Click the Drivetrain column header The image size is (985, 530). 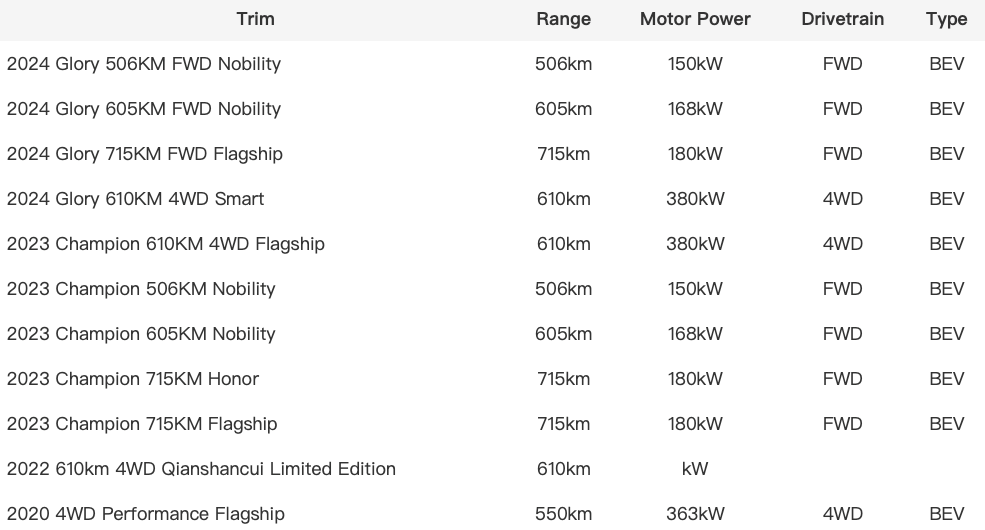point(842,19)
